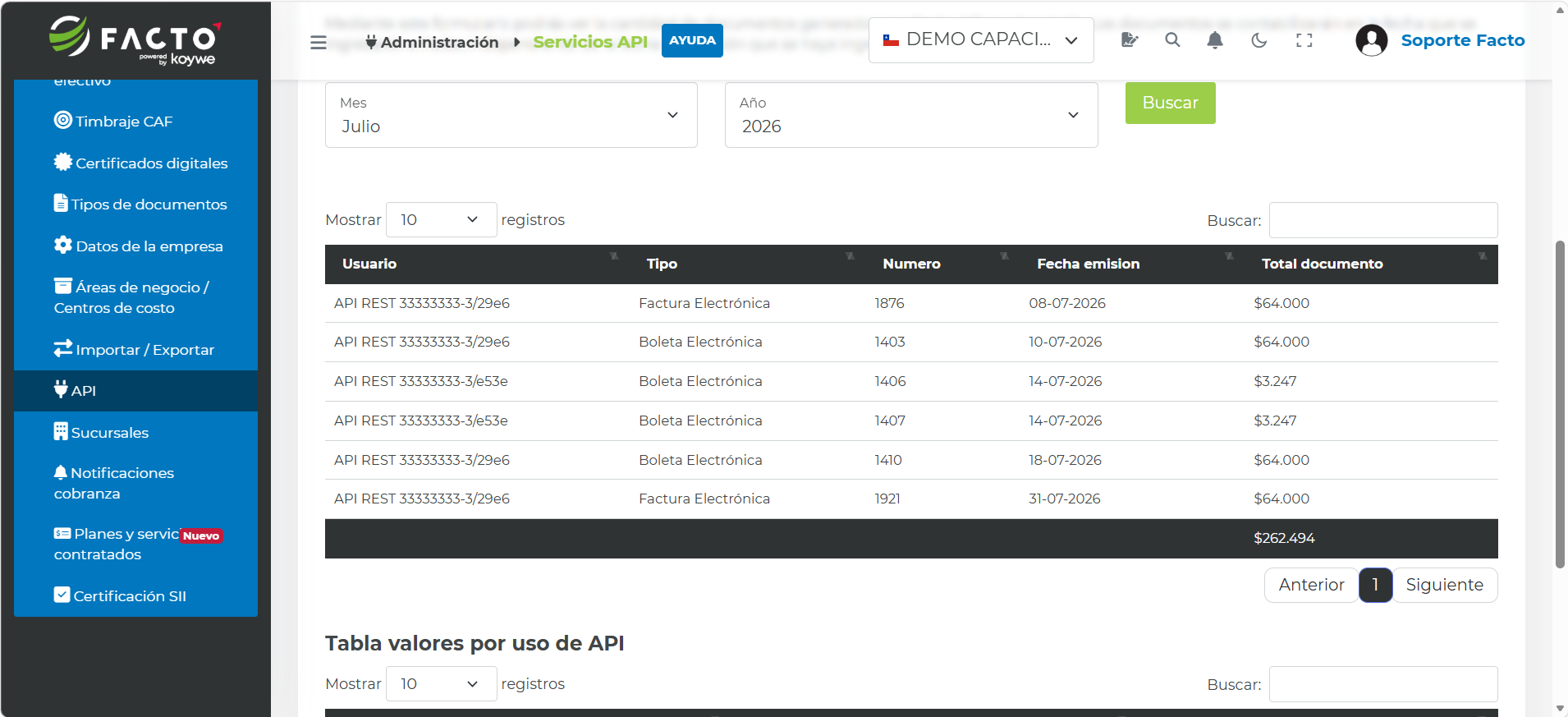Focus Buscar field under Tabla valores
1568x717 pixels.
coord(1383,684)
